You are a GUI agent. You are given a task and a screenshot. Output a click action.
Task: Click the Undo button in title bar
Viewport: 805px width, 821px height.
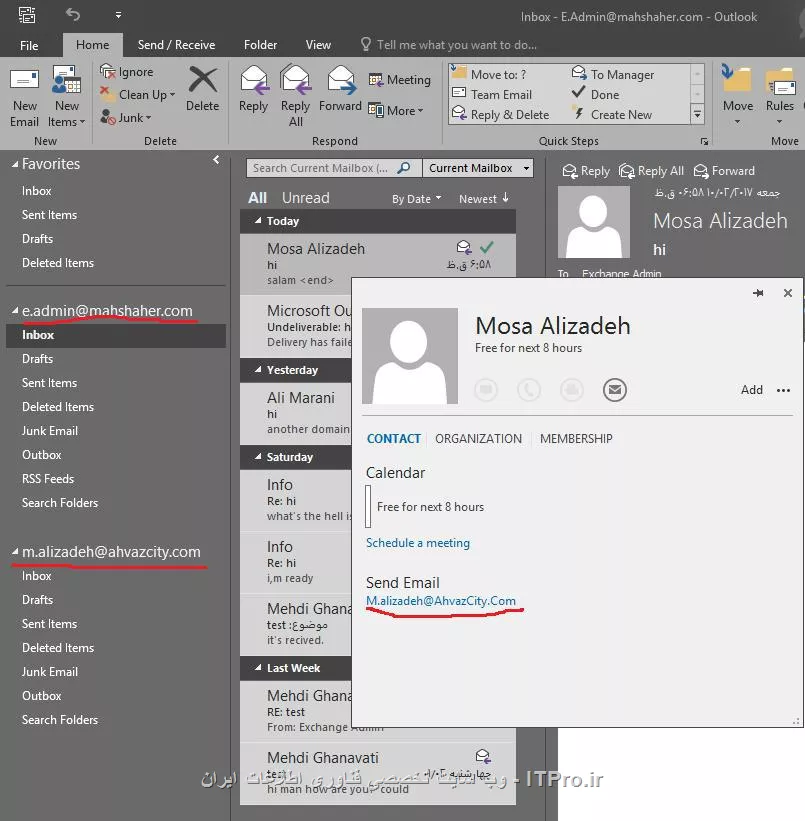tap(73, 15)
